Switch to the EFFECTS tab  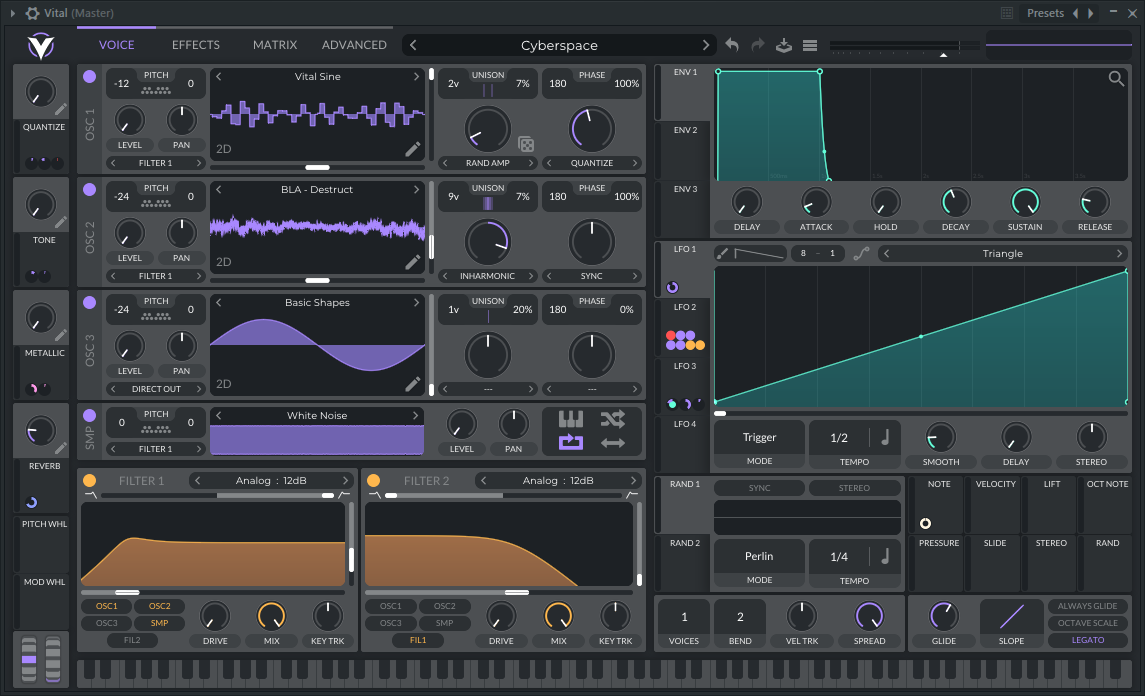click(x=196, y=45)
